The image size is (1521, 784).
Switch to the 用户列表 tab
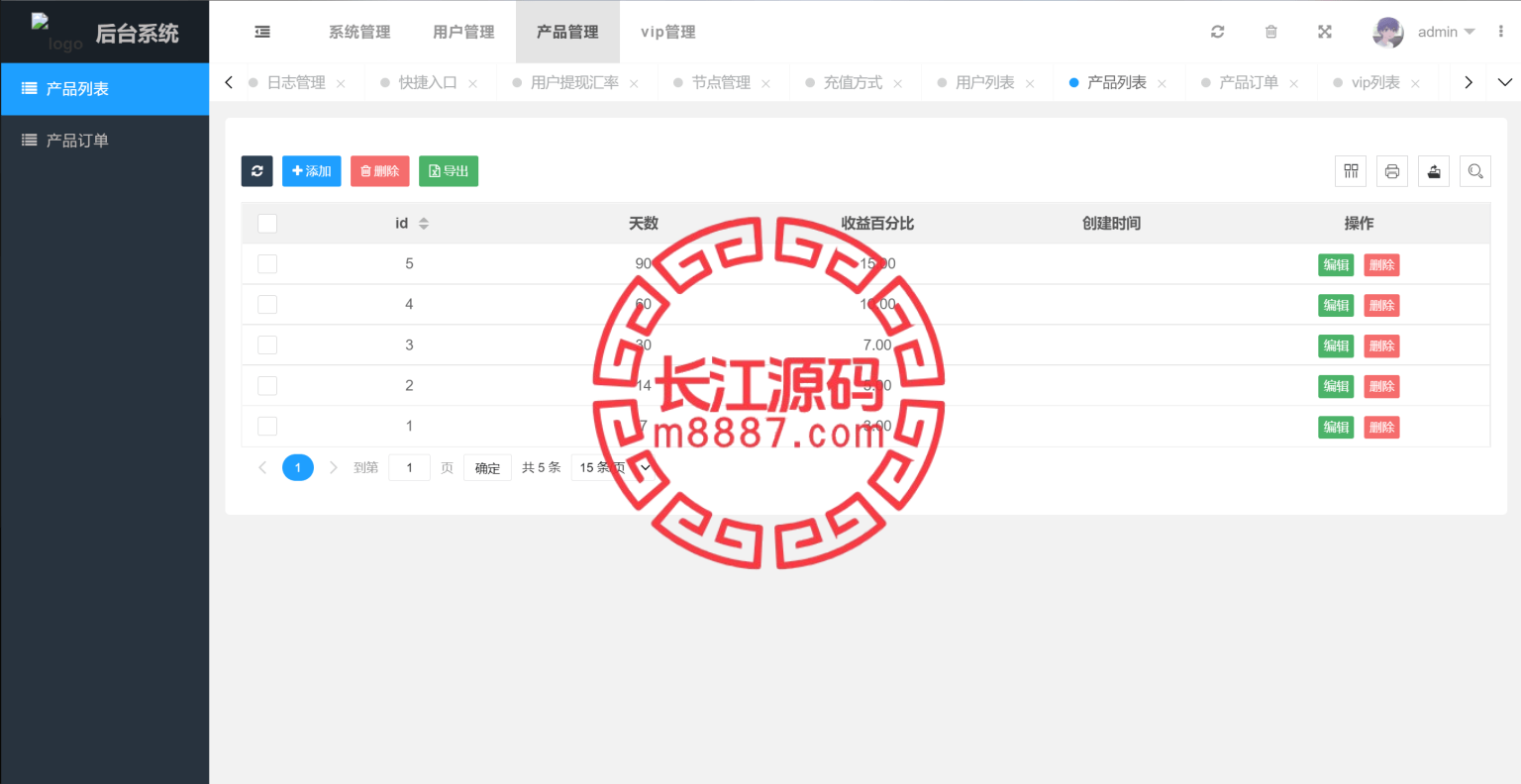point(984,83)
